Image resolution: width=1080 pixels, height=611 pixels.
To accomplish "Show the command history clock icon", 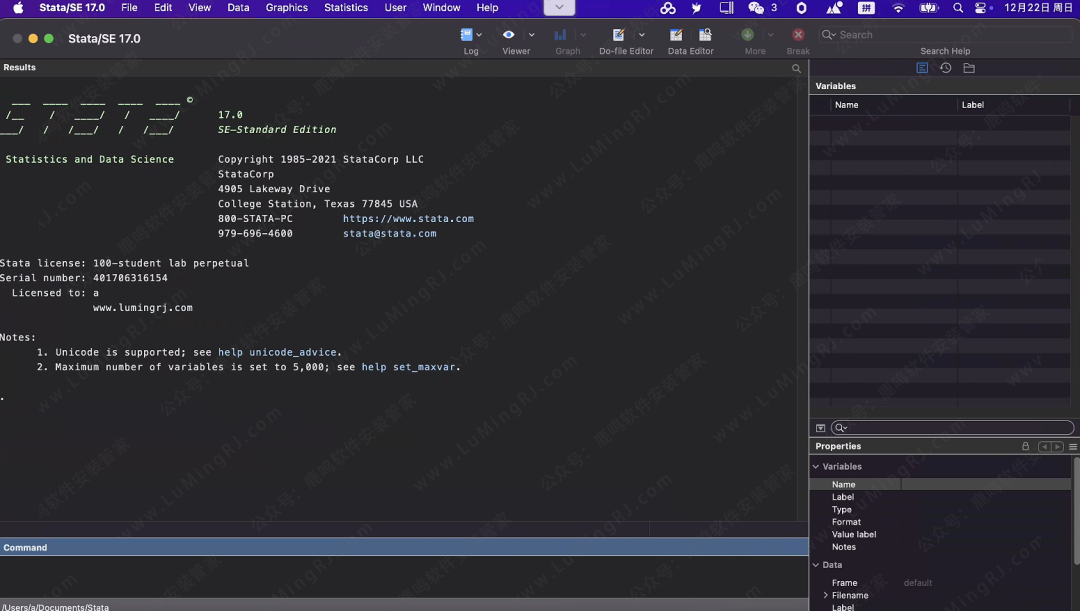I will pyautogui.click(x=945, y=68).
